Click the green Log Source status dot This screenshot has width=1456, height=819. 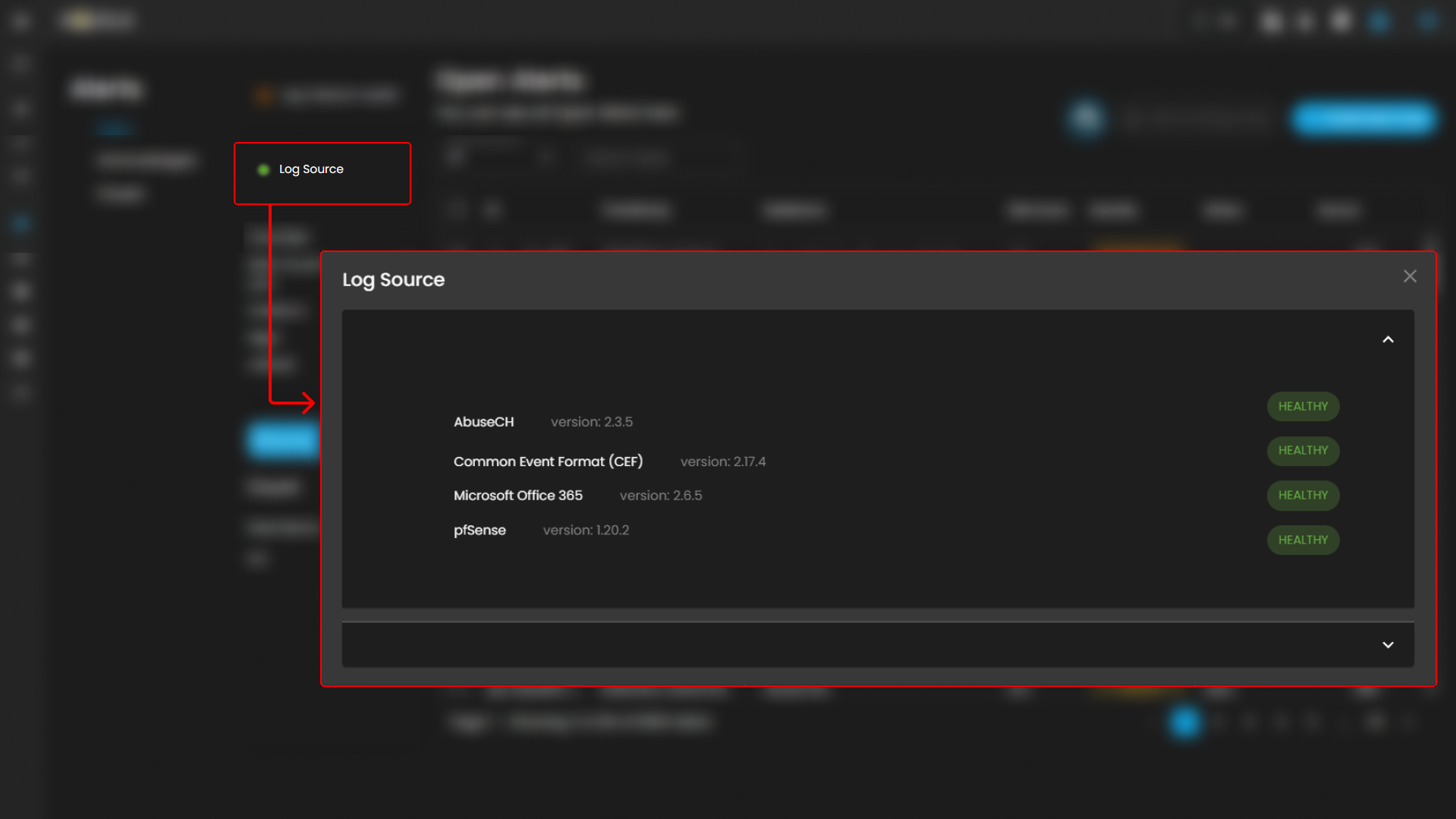pyautogui.click(x=263, y=170)
